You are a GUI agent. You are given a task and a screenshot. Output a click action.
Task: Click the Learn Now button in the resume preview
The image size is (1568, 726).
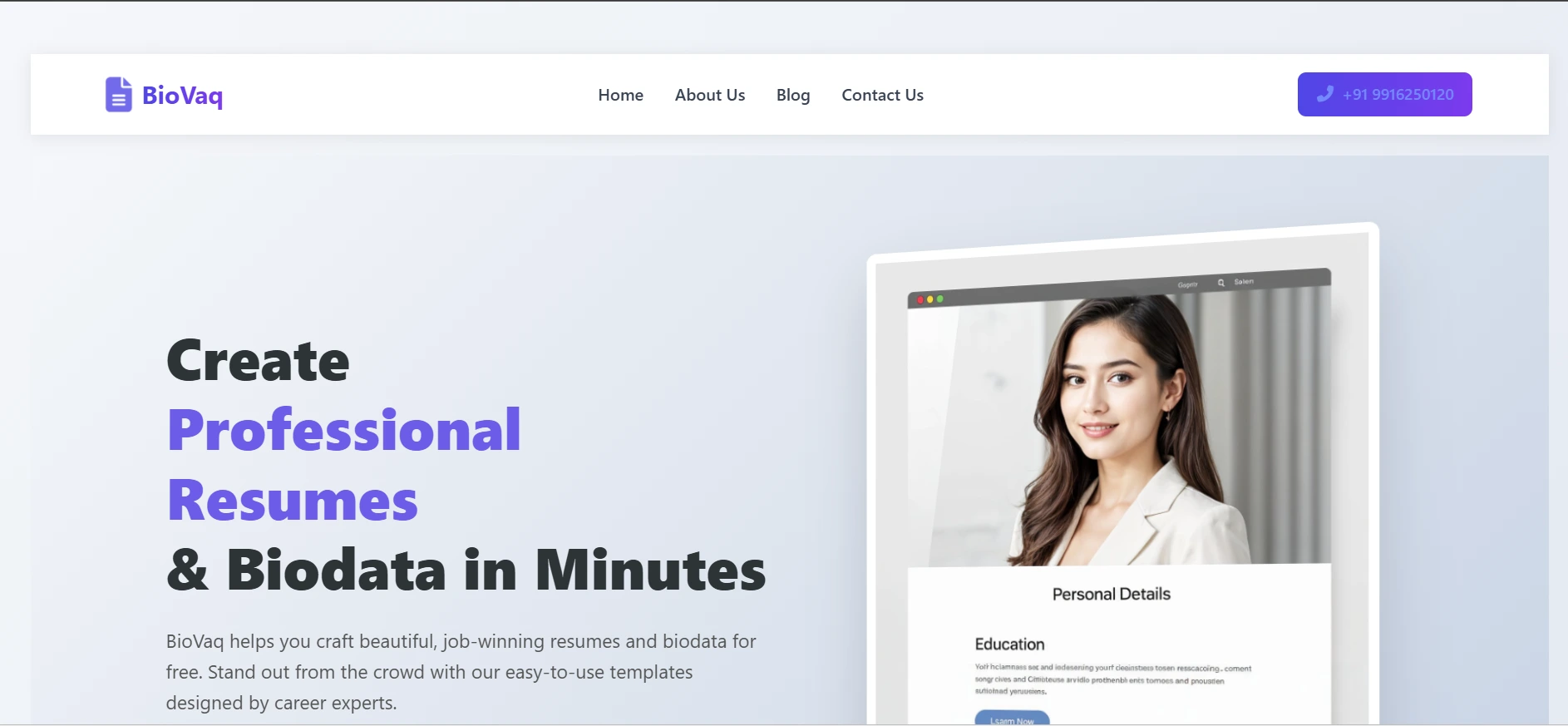click(x=1012, y=719)
